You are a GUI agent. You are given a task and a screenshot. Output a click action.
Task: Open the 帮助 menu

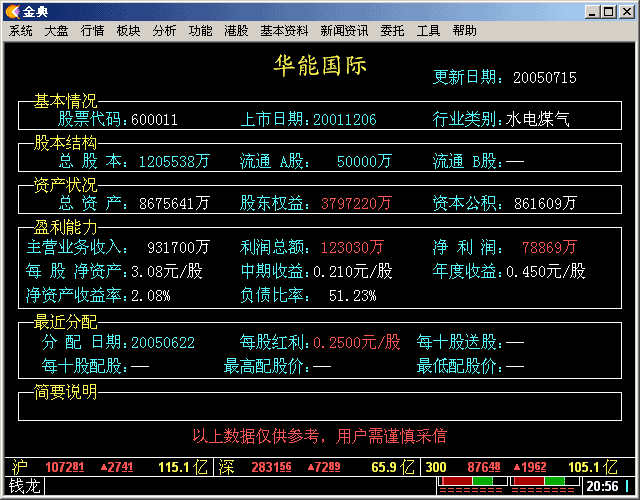[464, 31]
